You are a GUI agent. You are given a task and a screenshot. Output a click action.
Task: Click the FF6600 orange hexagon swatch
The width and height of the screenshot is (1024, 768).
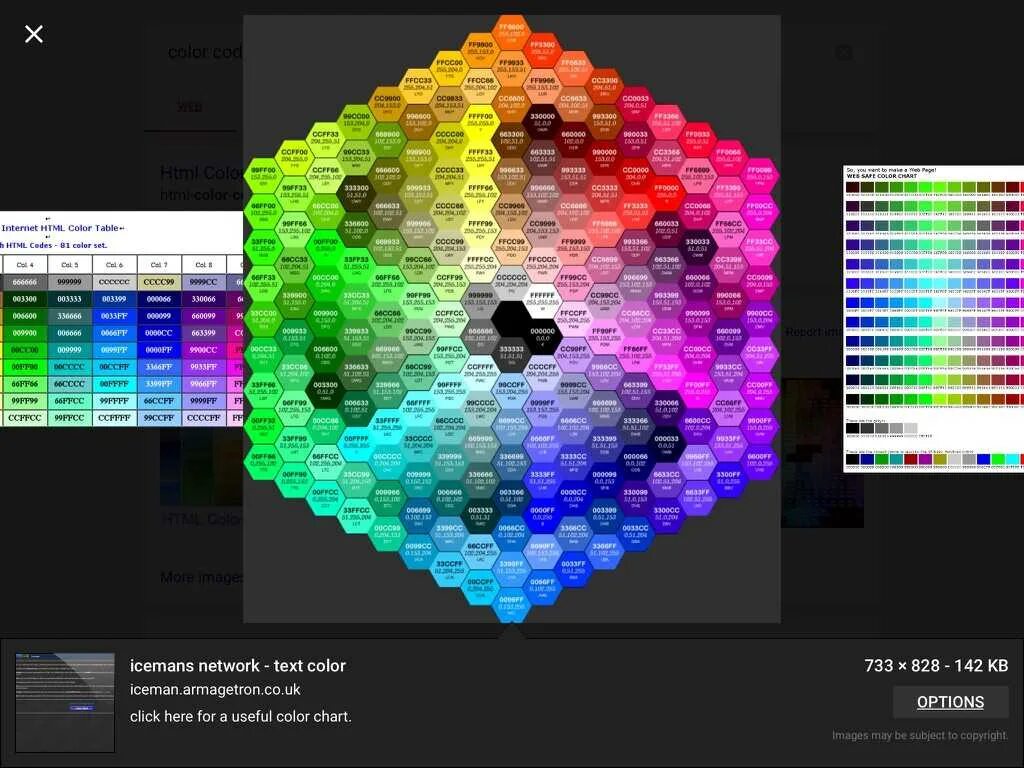tap(511, 32)
